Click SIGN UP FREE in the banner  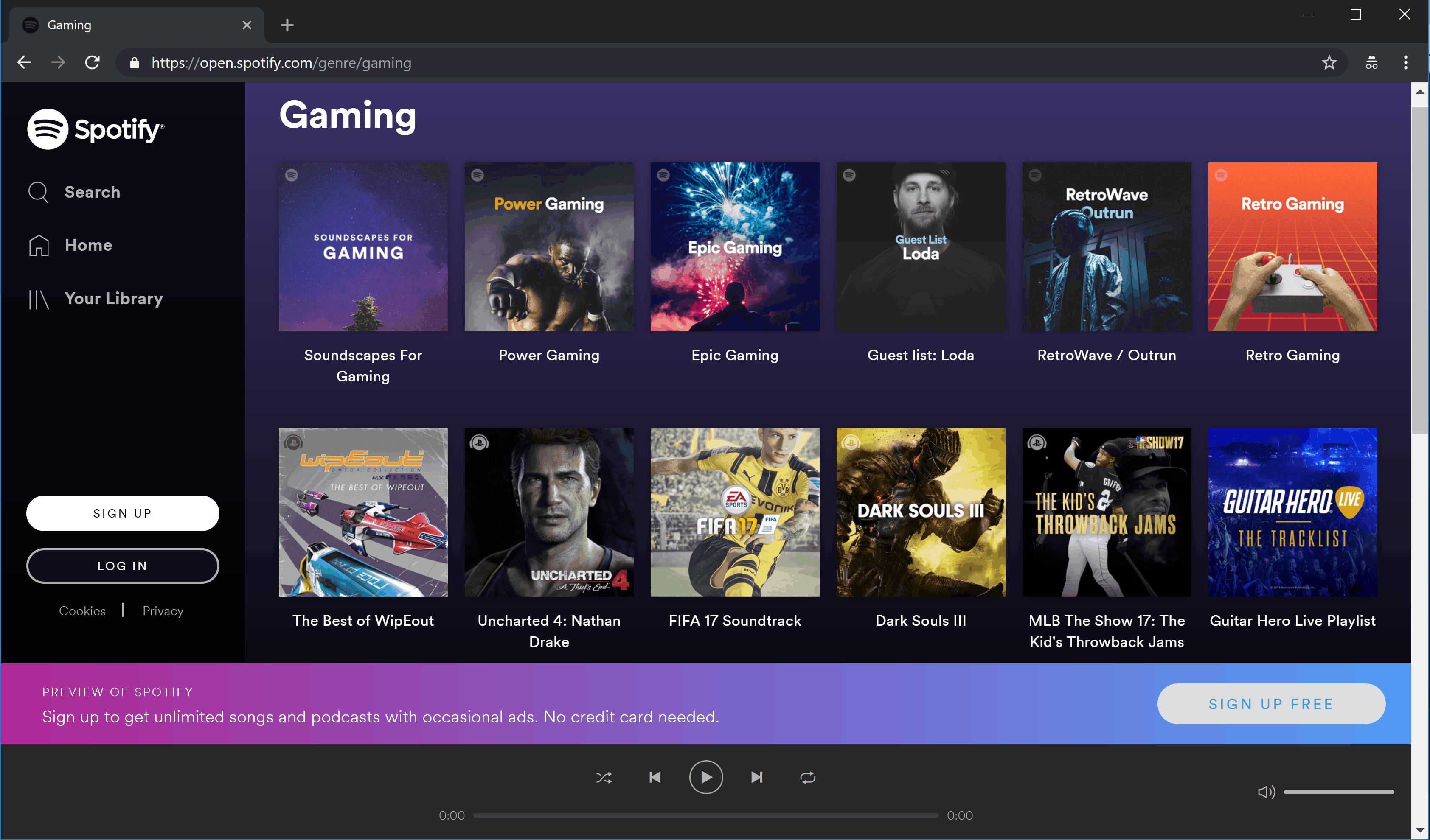click(1271, 704)
